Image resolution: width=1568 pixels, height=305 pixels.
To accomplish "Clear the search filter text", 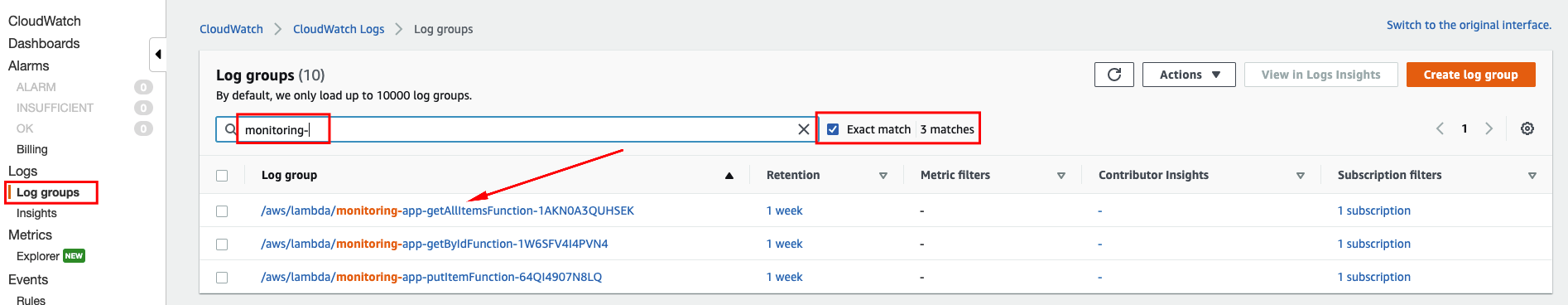I will coord(803,129).
